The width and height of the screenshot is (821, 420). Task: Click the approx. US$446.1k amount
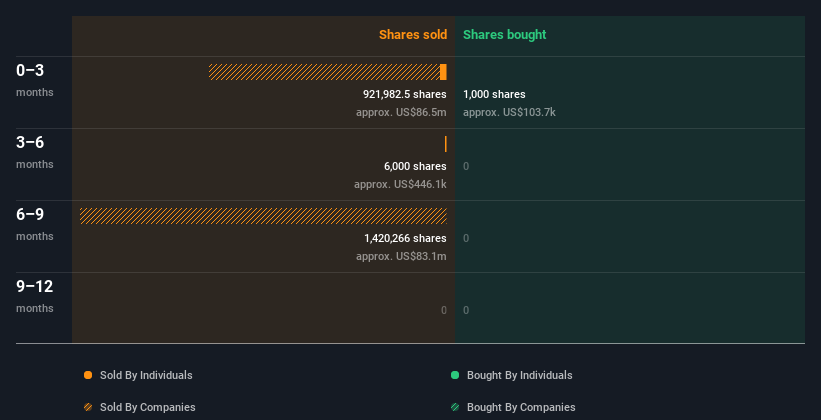tap(400, 184)
